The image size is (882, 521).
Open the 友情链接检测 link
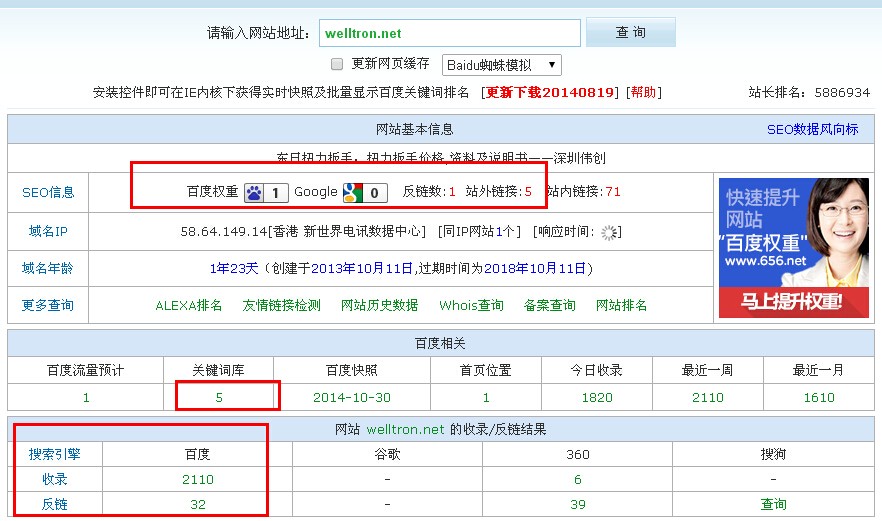(282, 305)
